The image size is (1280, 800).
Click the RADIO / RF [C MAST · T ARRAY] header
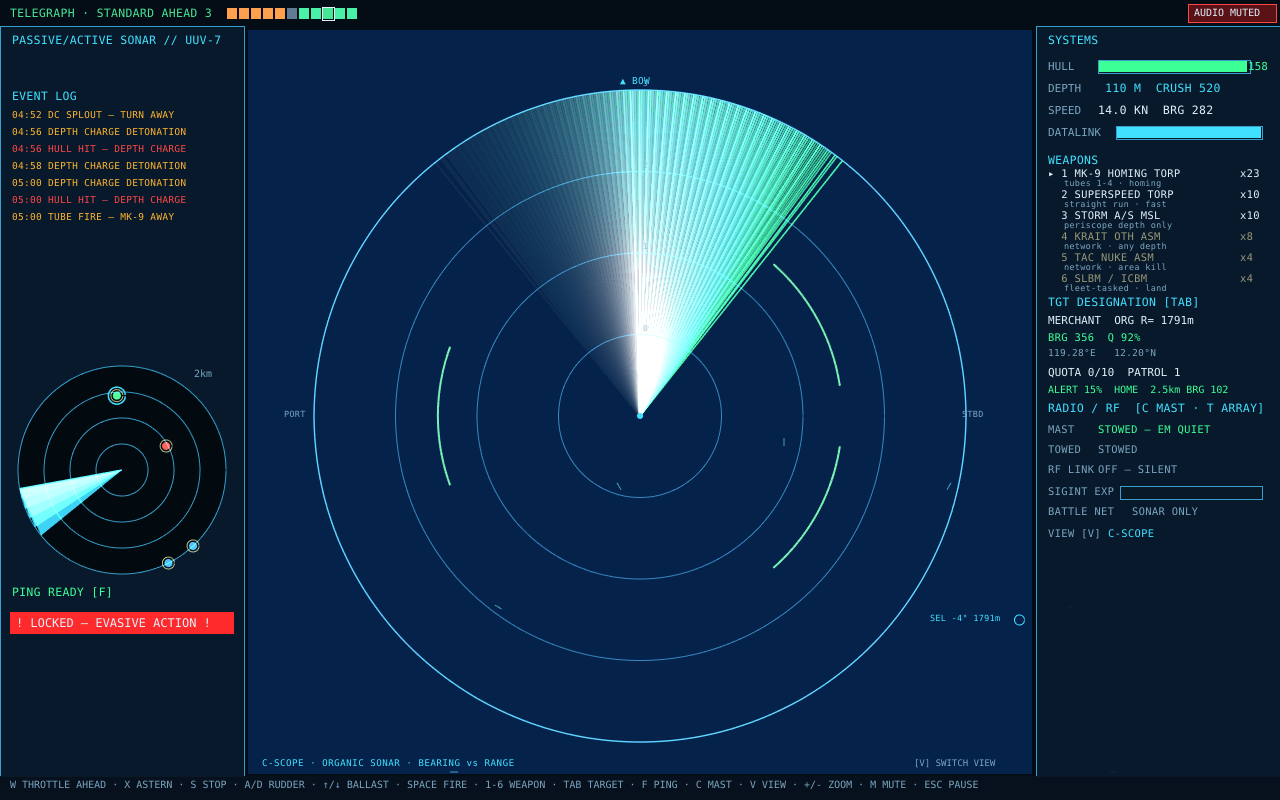click(1156, 408)
